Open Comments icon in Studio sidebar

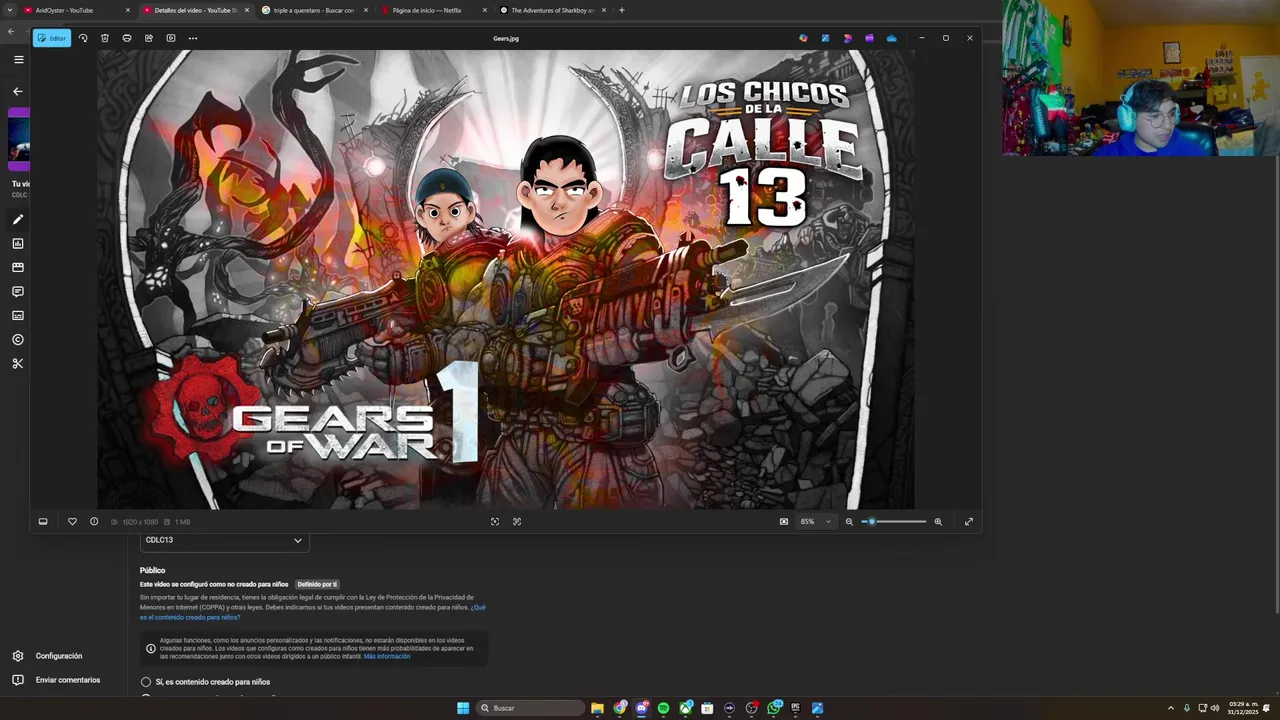[x=17, y=291]
